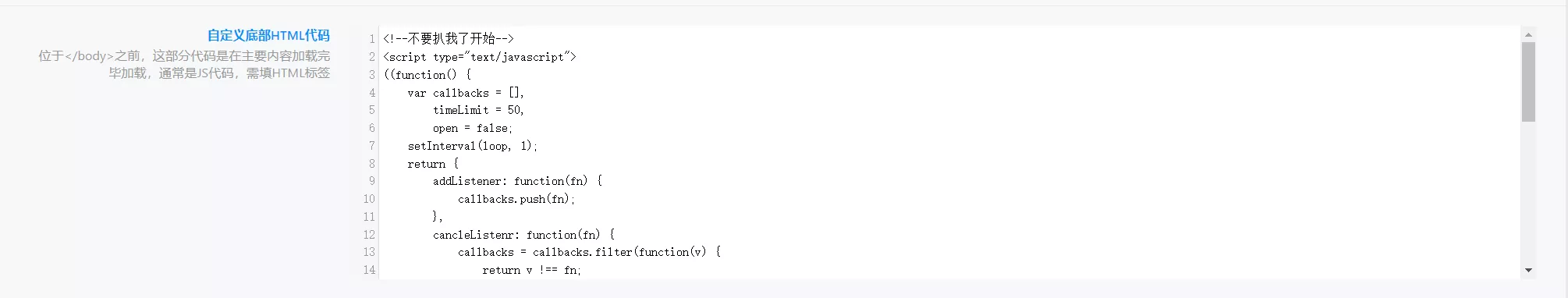Click the callbacks.push(fn) line
This screenshot has height=298, width=1568.
tap(516, 199)
